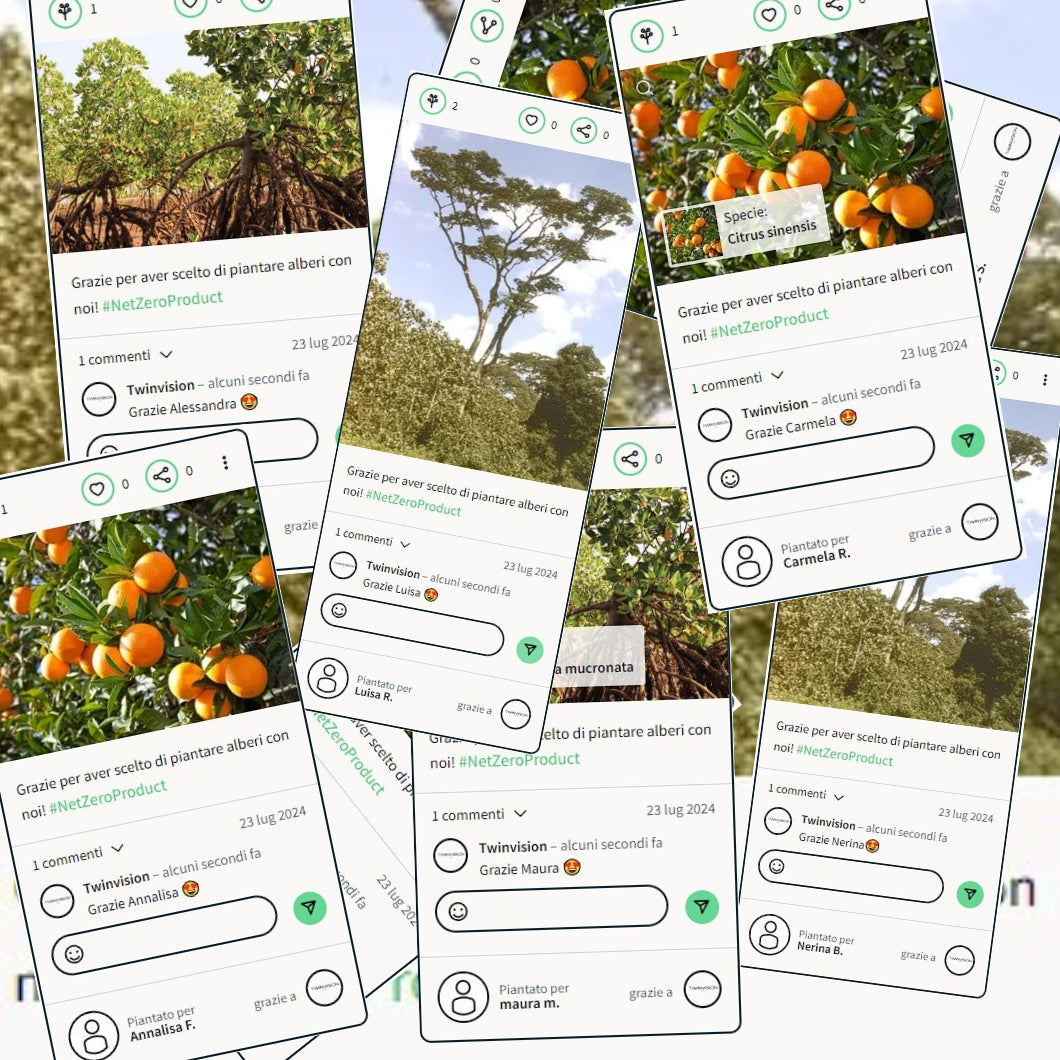Image resolution: width=1060 pixels, height=1060 pixels.
Task: Toggle the heart like on Carmela's card
Action: 769,14
